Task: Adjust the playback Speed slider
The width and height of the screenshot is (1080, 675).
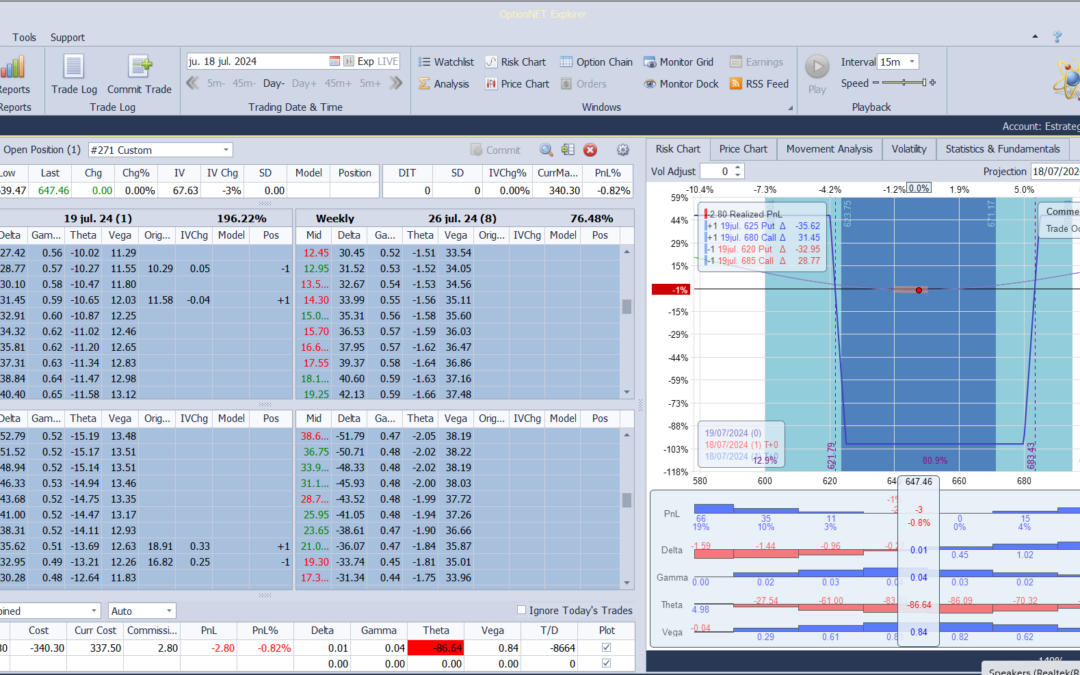Action: (904, 83)
